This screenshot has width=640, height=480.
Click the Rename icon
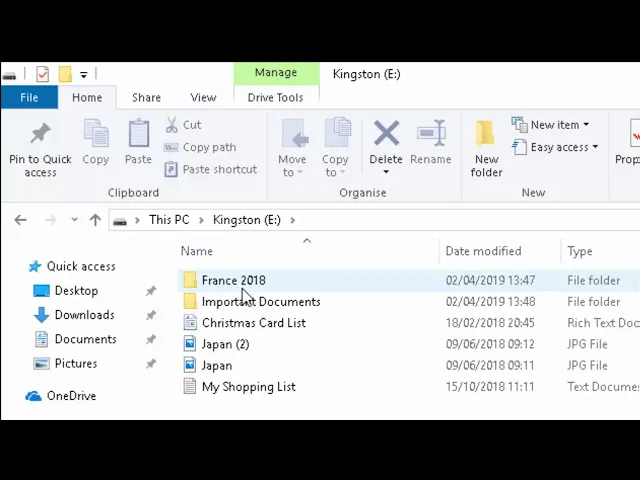[x=431, y=133]
